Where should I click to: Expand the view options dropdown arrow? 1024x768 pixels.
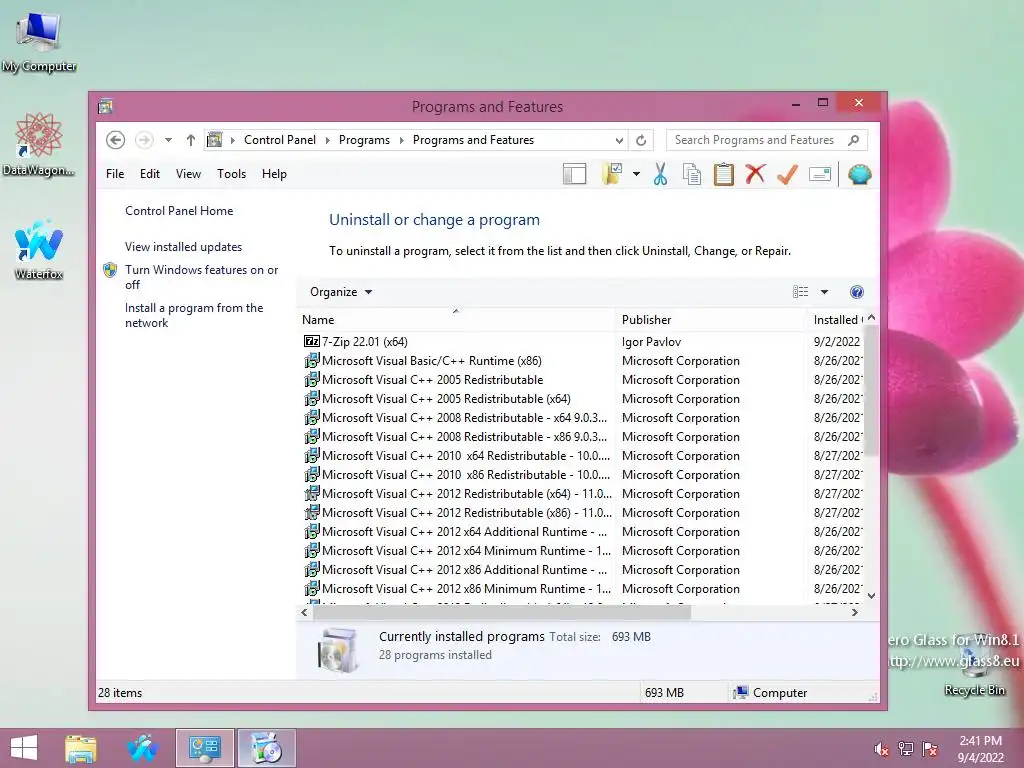pyautogui.click(x=824, y=292)
